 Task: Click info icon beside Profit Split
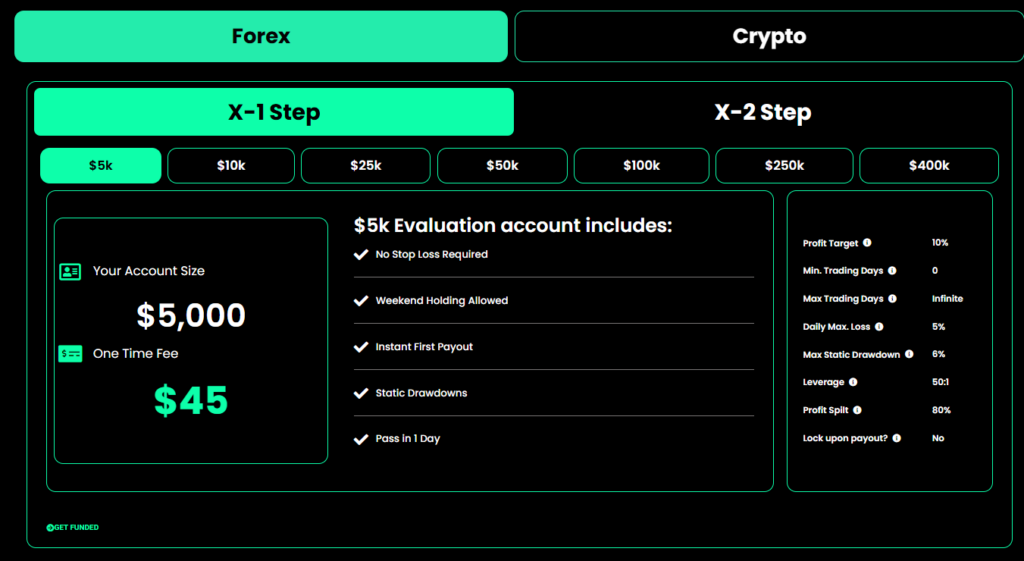click(x=857, y=410)
